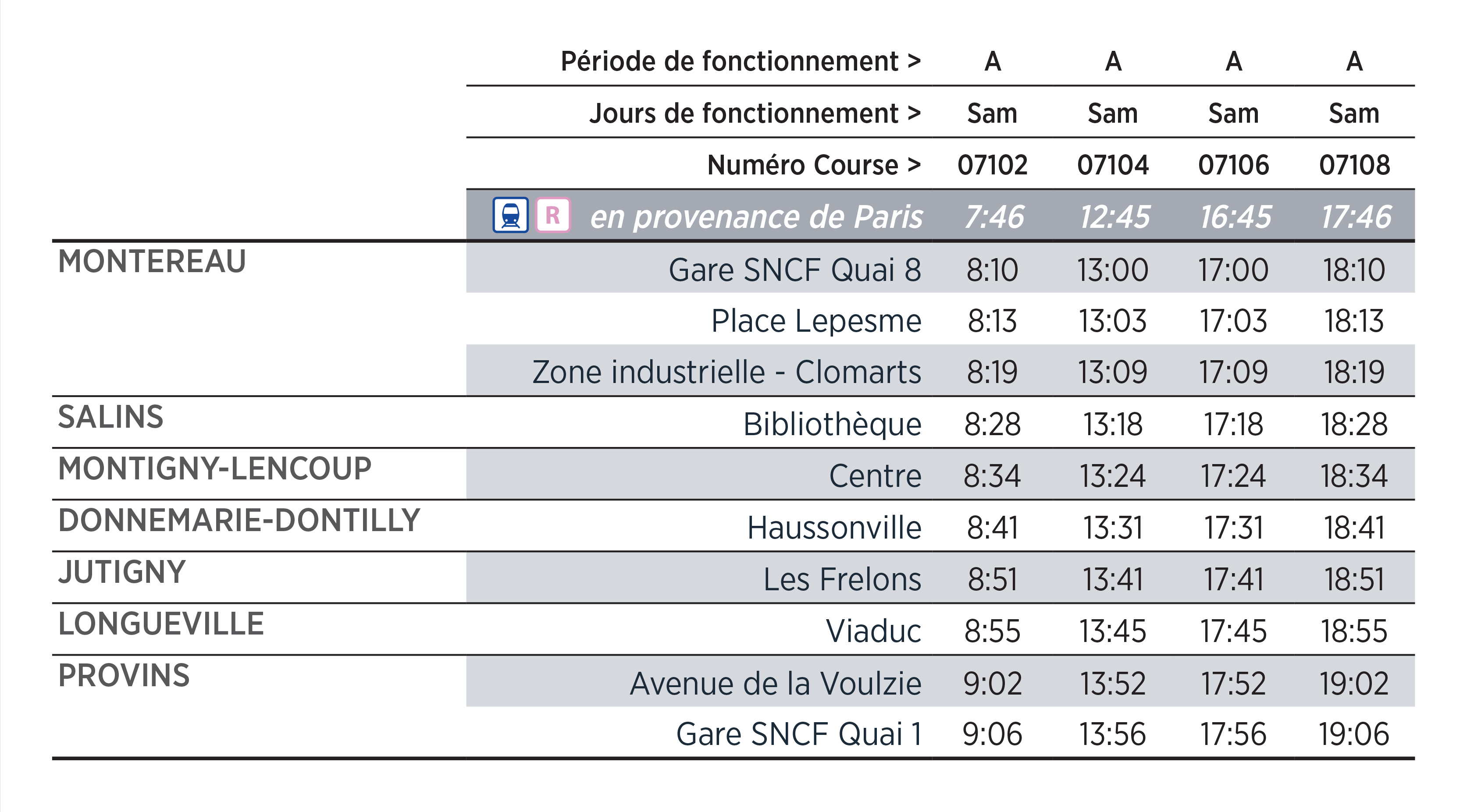Select the Haussonville stop name
Image resolution: width=1467 pixels, height=812 pixels.
click(834, 528)
